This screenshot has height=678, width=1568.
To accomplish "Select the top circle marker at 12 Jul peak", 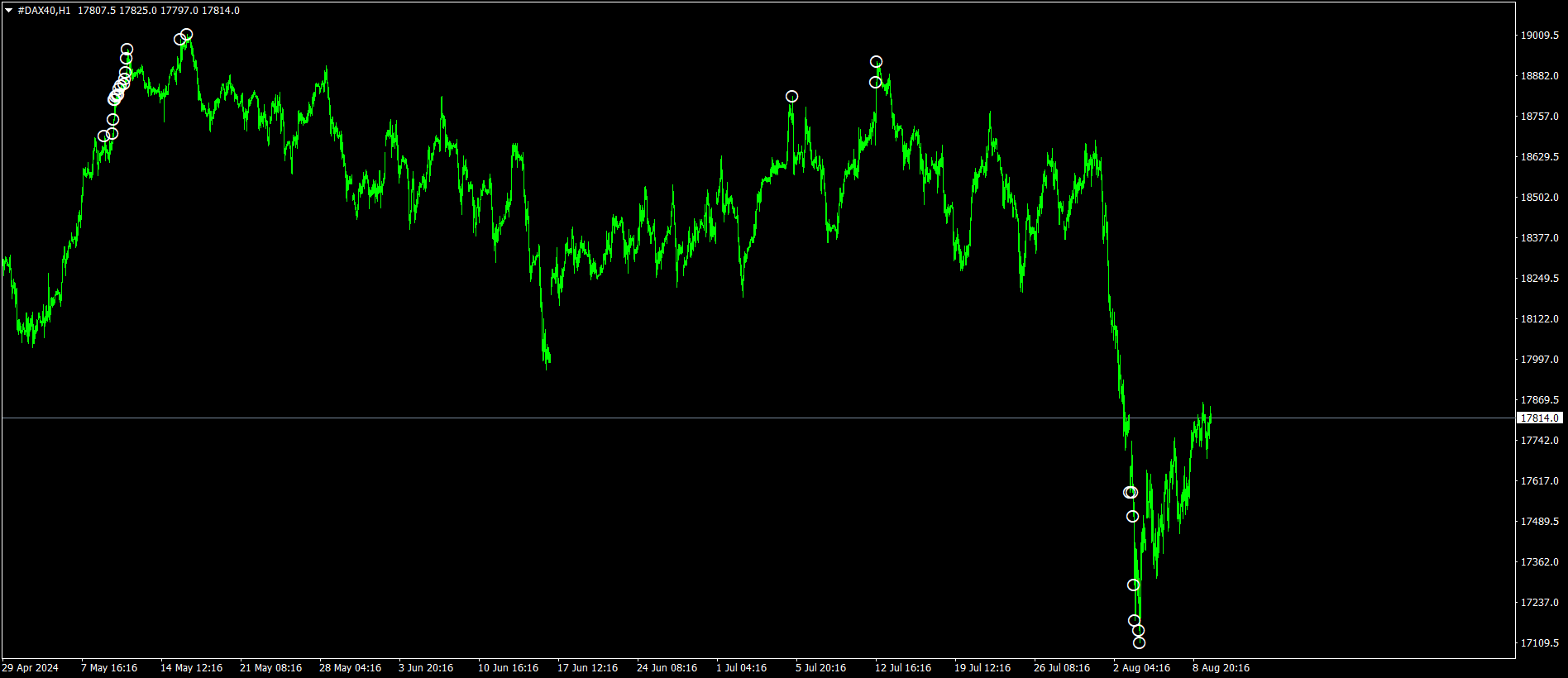I will [876, 62].
